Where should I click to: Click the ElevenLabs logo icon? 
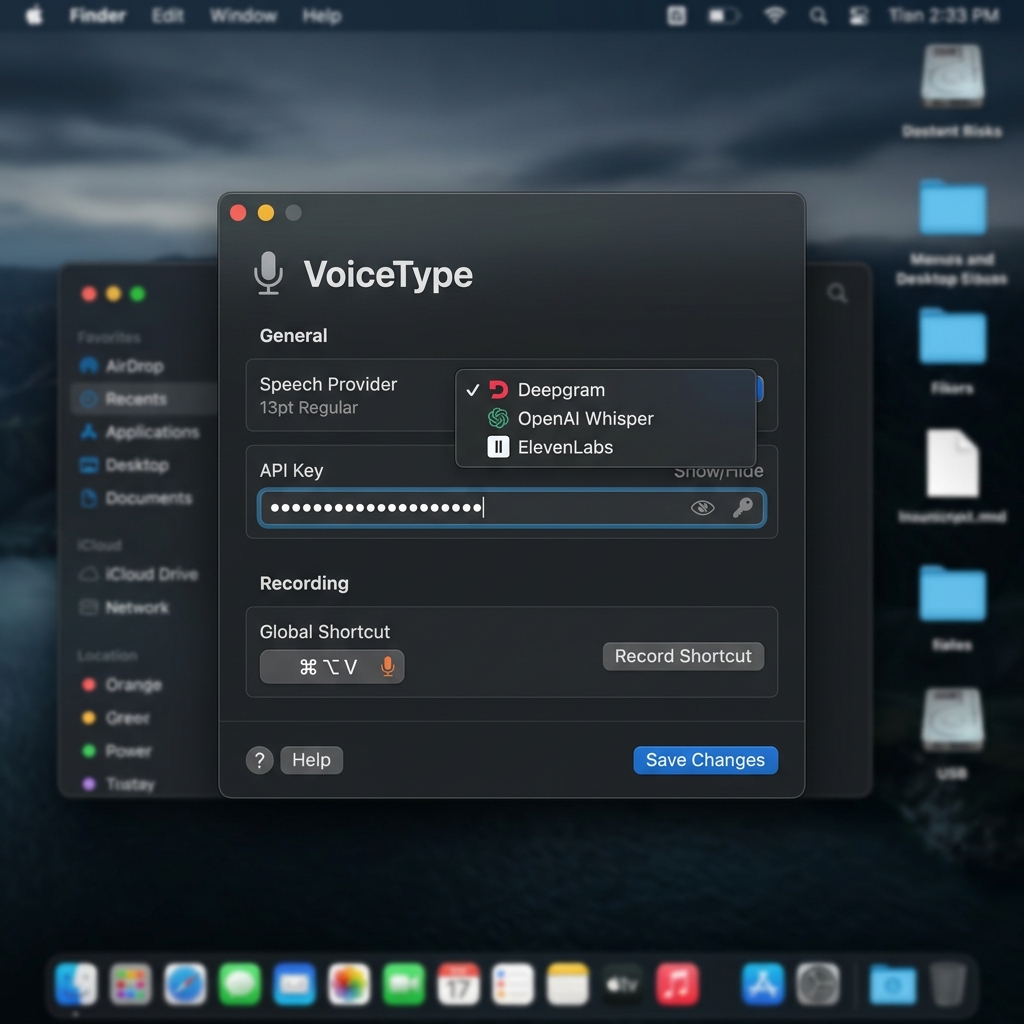[x=499, y=447]
